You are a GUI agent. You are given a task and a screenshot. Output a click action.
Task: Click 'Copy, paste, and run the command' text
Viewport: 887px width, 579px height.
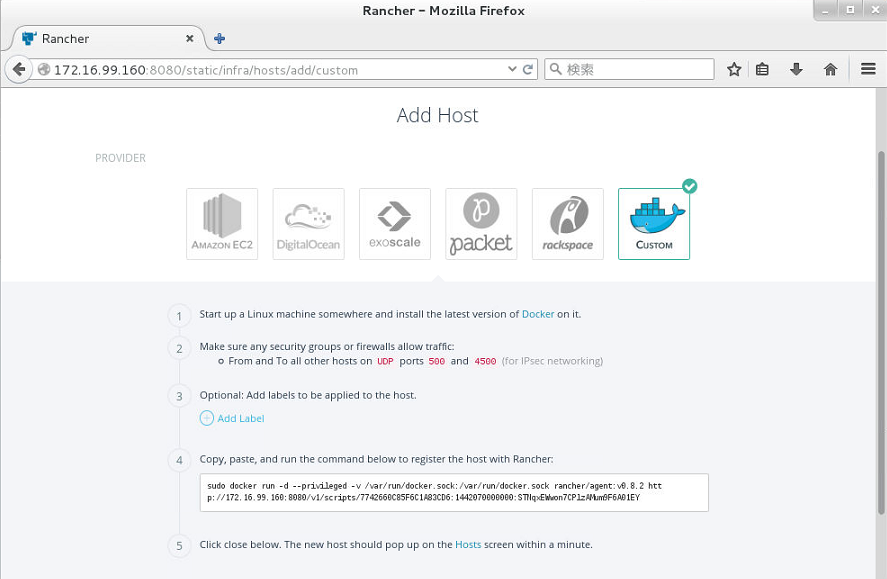point(376,459)
